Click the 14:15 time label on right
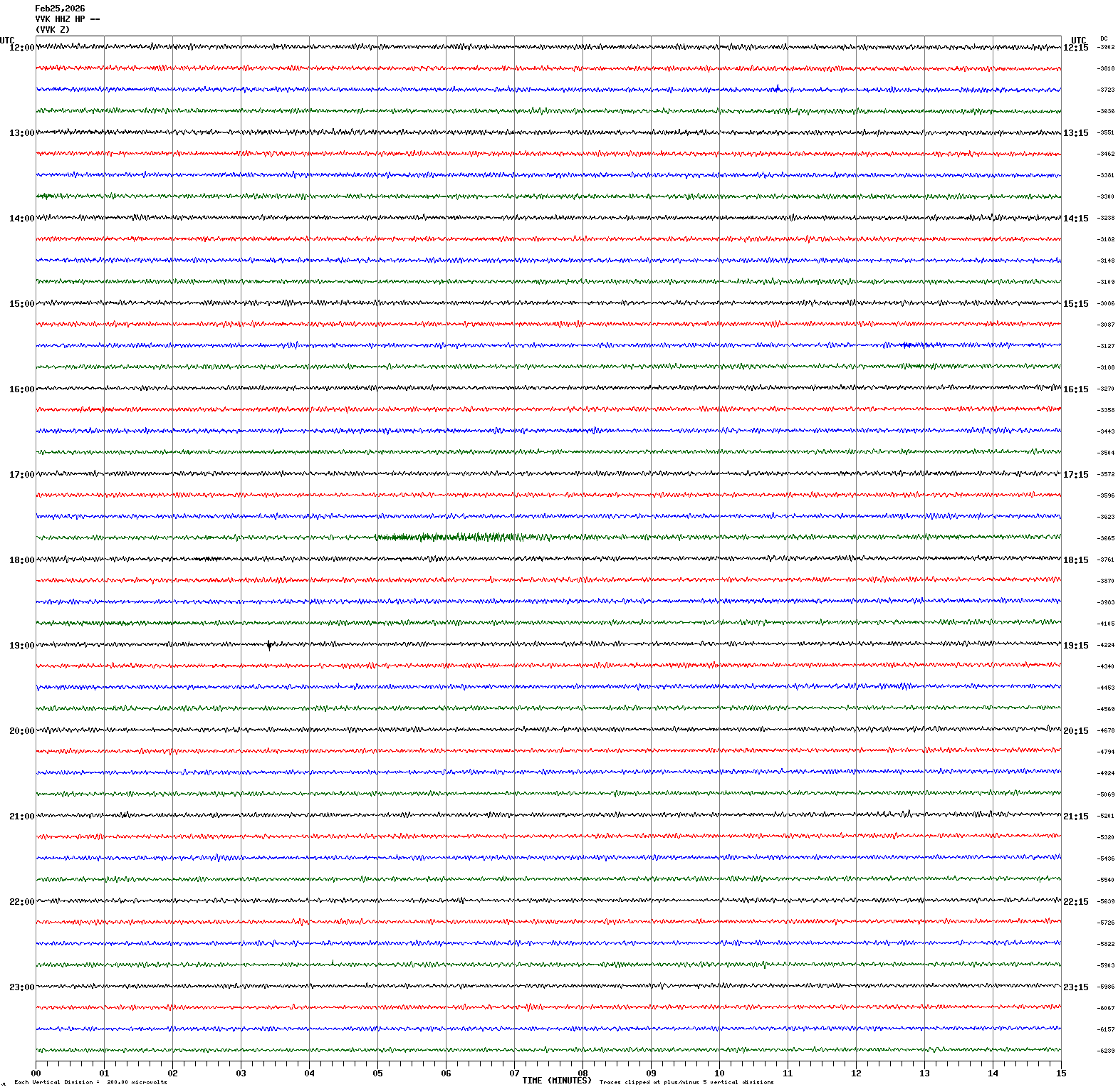Viewport: 1118px width, 1092px height. pyautogui.click(x=1075, y=219)
